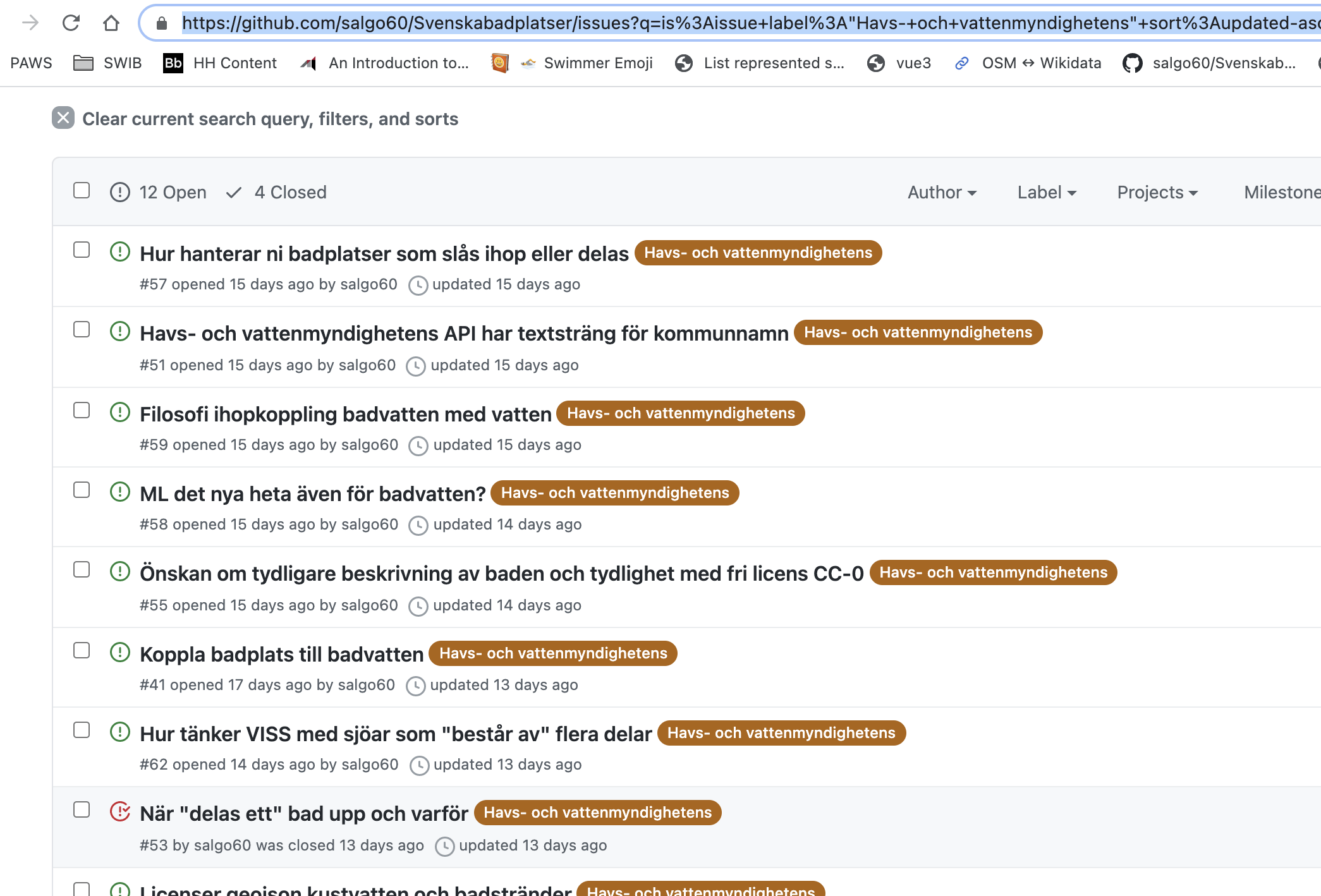Select checkbox for Koppla badplats till badvatten
The width and height of the screenshot is (1321, 896).
click(82, 651)
